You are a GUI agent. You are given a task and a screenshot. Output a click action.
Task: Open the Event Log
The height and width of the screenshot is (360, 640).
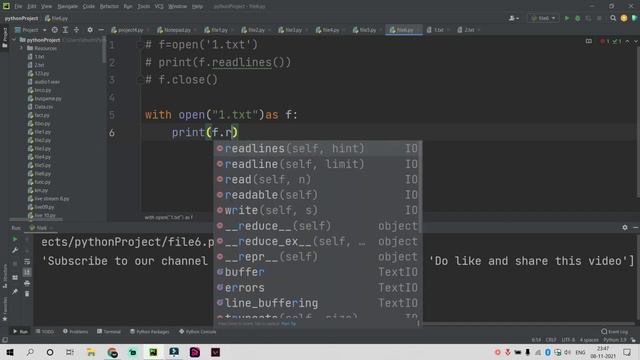tap(615, 331)
